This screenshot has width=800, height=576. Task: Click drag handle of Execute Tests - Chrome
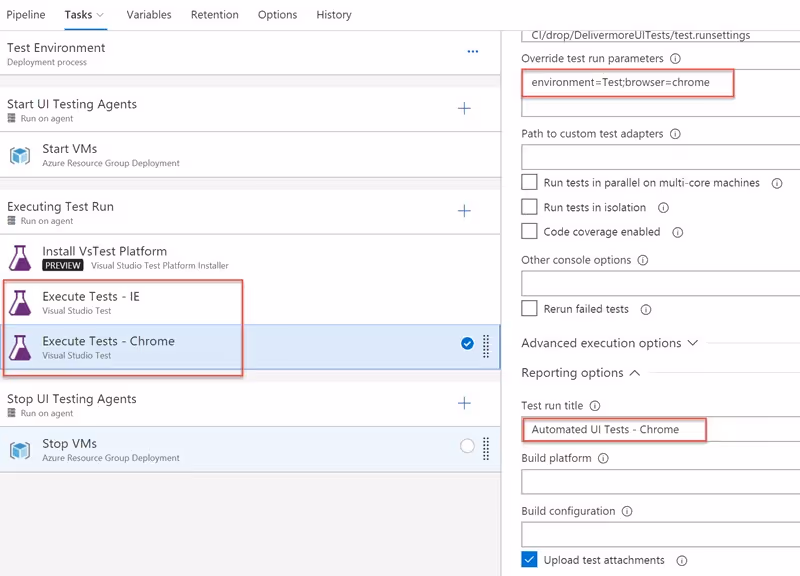[x=486, y=346]
